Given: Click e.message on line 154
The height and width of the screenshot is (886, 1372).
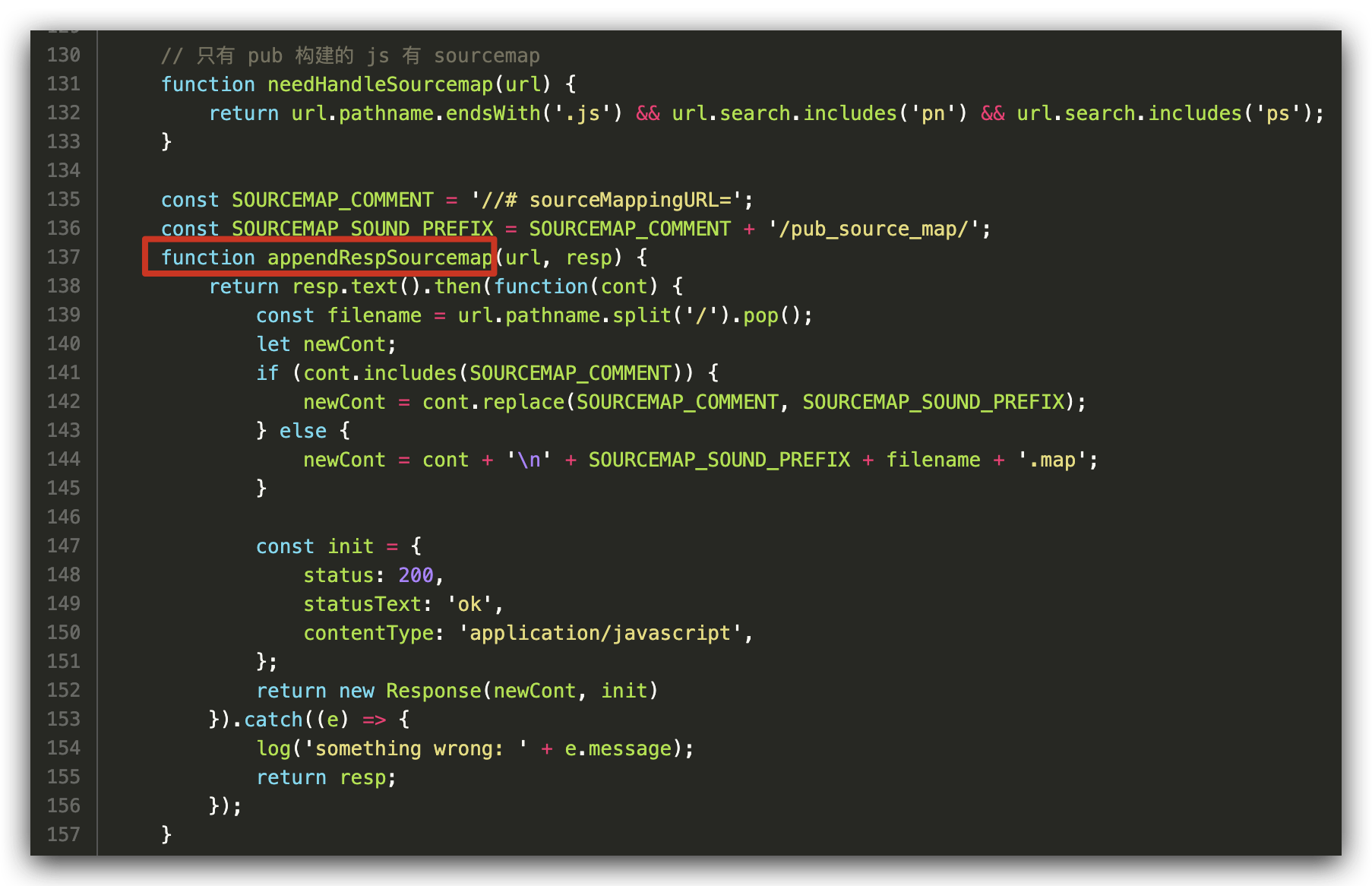Looking at the screenshot, I should point(618,748).
